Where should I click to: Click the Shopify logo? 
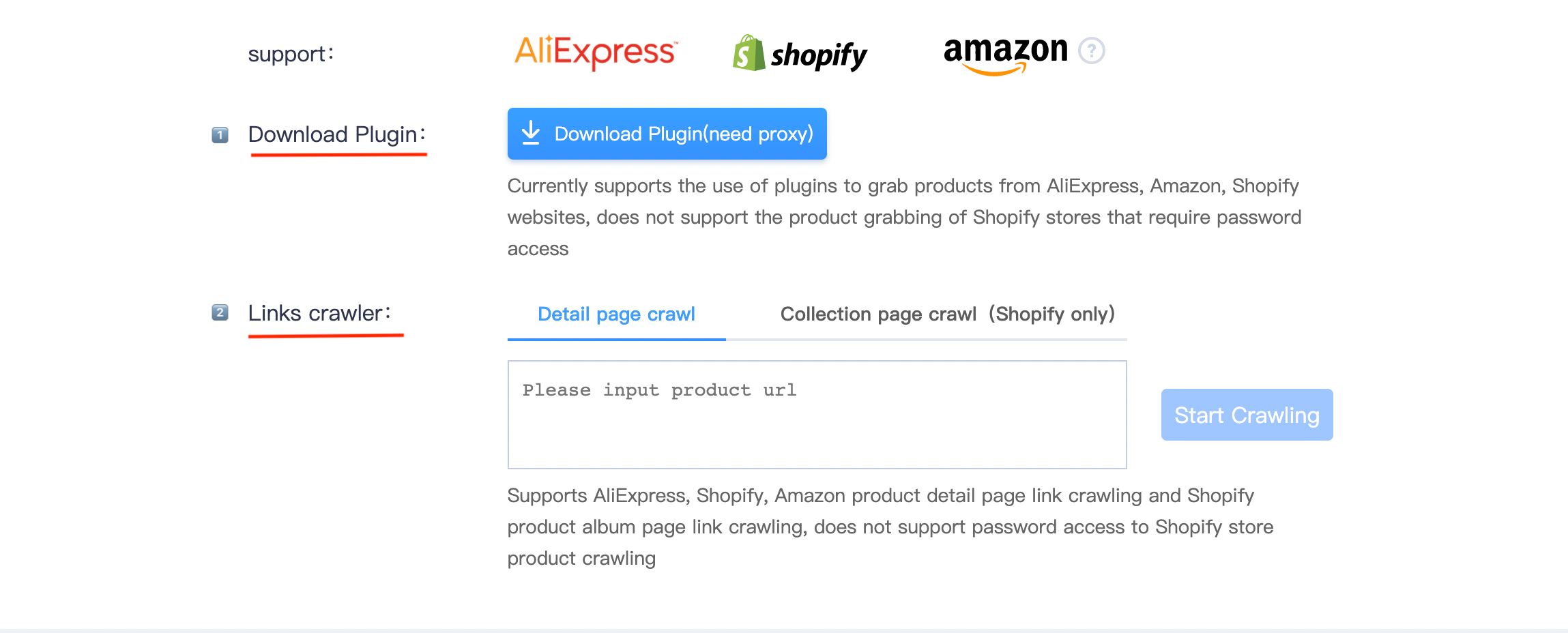click(x=800, y=53)
